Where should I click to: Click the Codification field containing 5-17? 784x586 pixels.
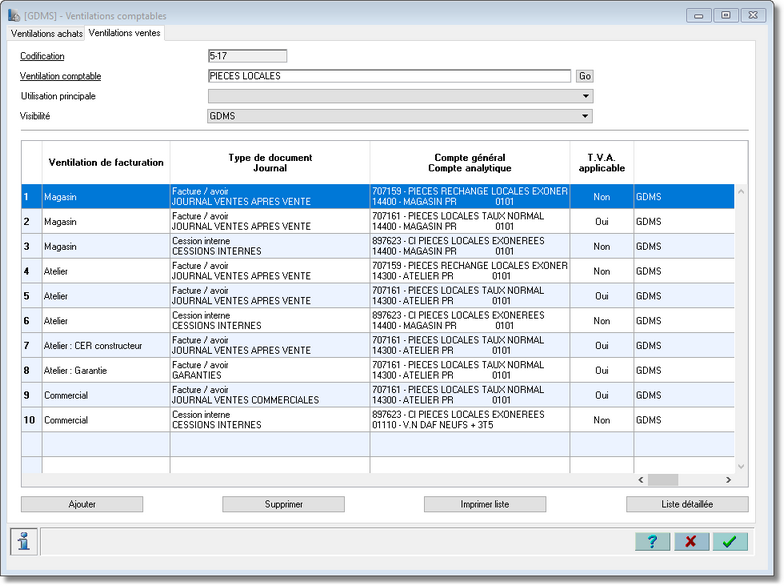pyautogui.click(x=248, y=56)
